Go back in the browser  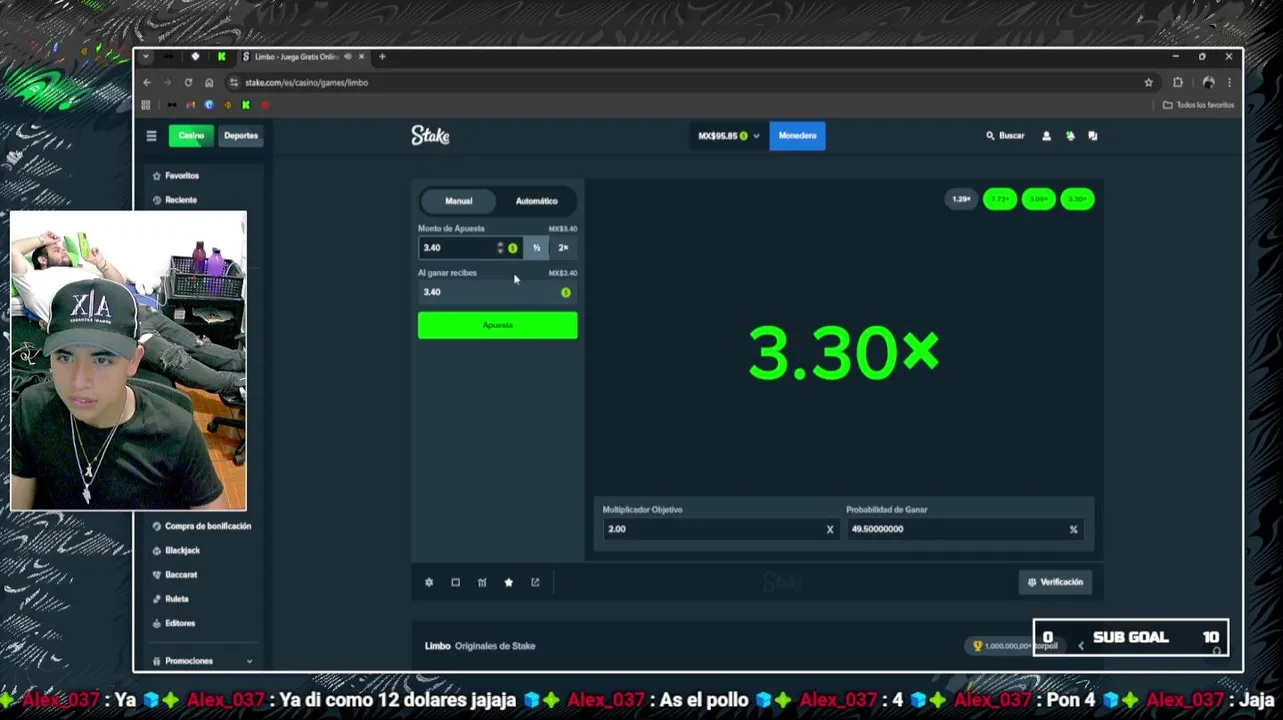tap(147, 83)
